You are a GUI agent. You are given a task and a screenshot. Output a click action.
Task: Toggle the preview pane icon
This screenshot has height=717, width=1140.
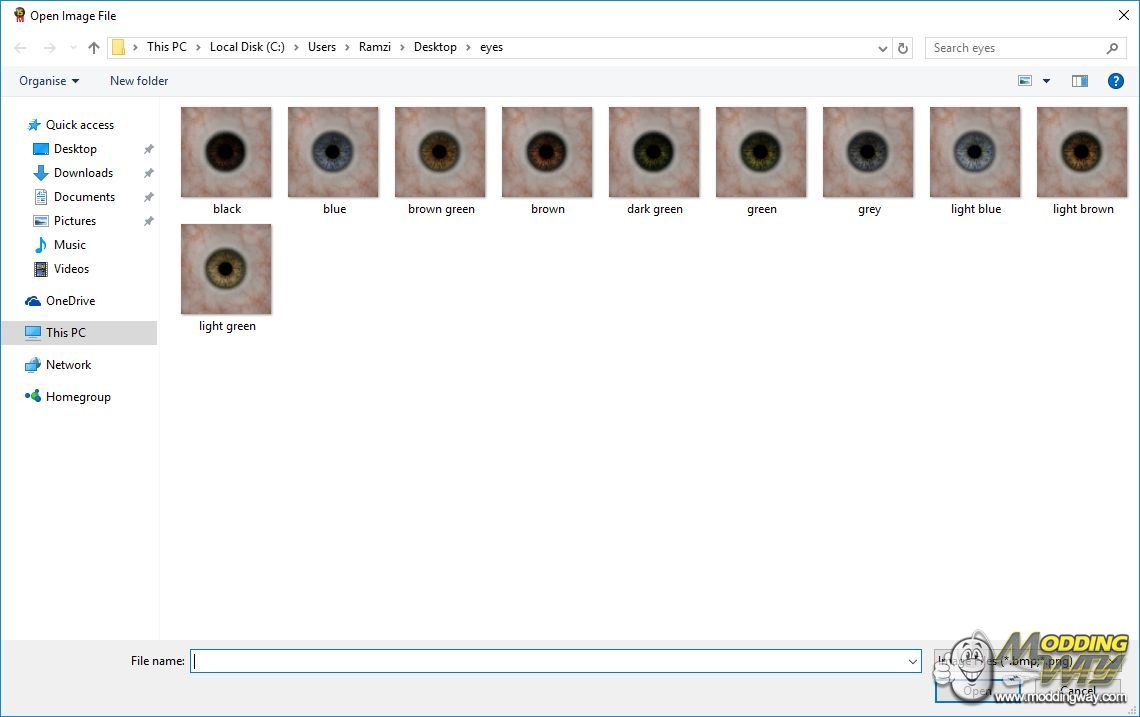tap(1080, 81)
